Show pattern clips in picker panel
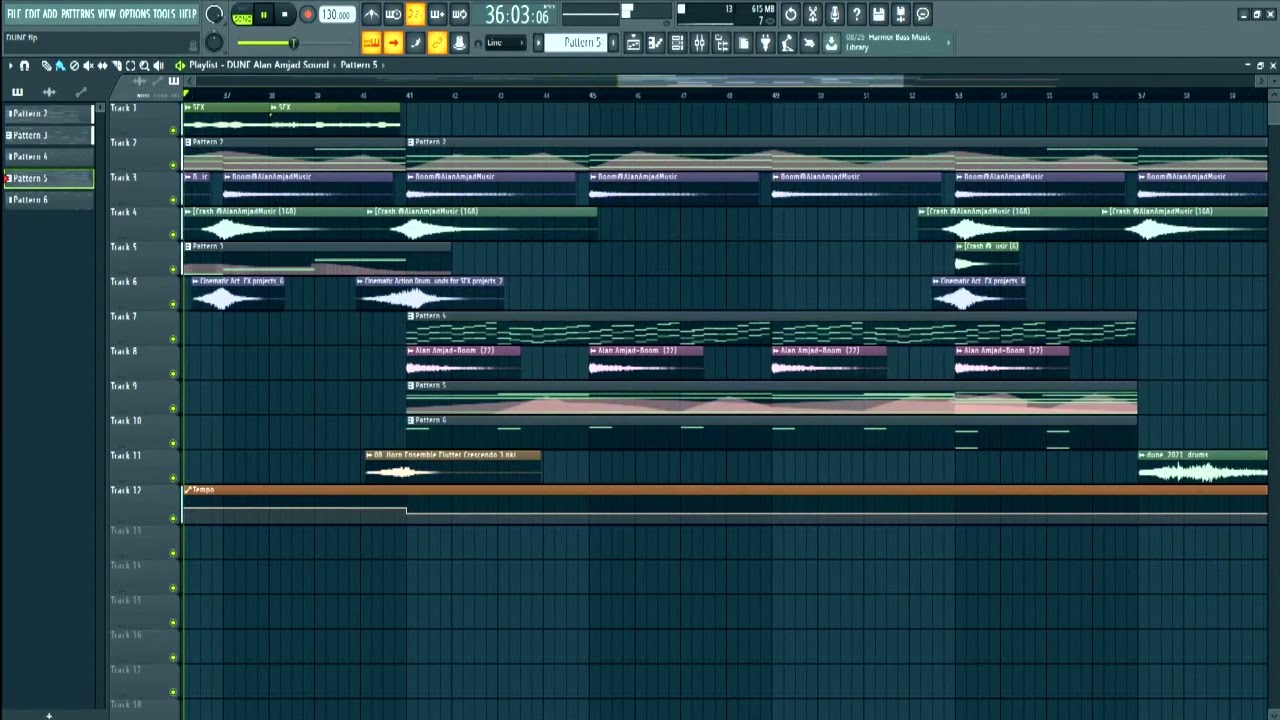1280x720 pixels. tap(17, 92)
